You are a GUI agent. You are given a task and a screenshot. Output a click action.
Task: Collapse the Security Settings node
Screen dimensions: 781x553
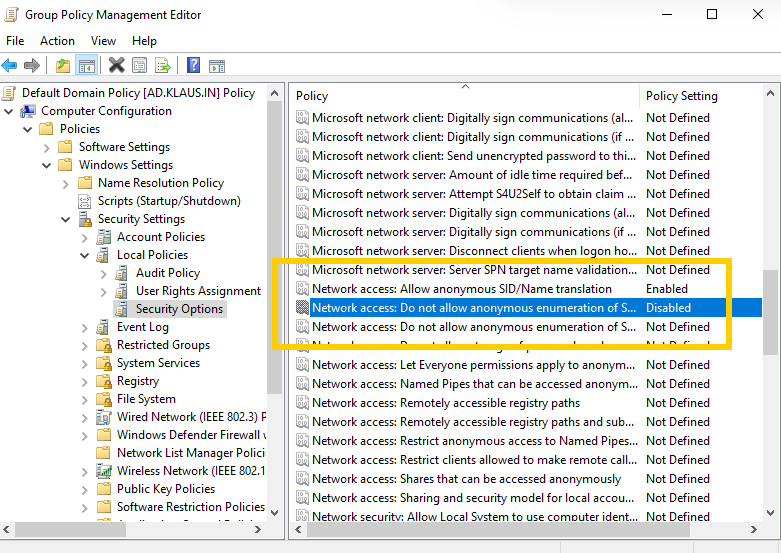click(x=65, y=219)
